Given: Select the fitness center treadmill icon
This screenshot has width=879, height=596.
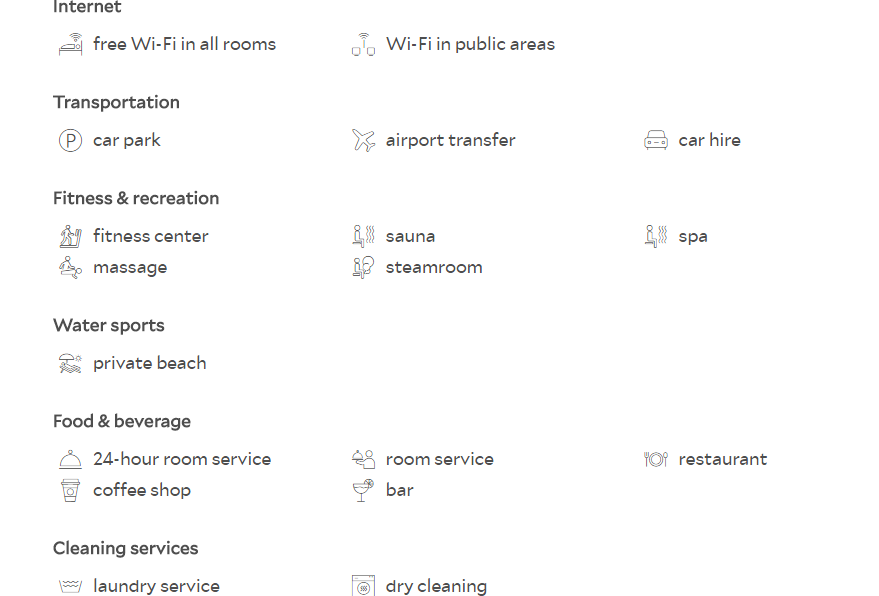Looking at the screenshot, I should coord(71,236).
